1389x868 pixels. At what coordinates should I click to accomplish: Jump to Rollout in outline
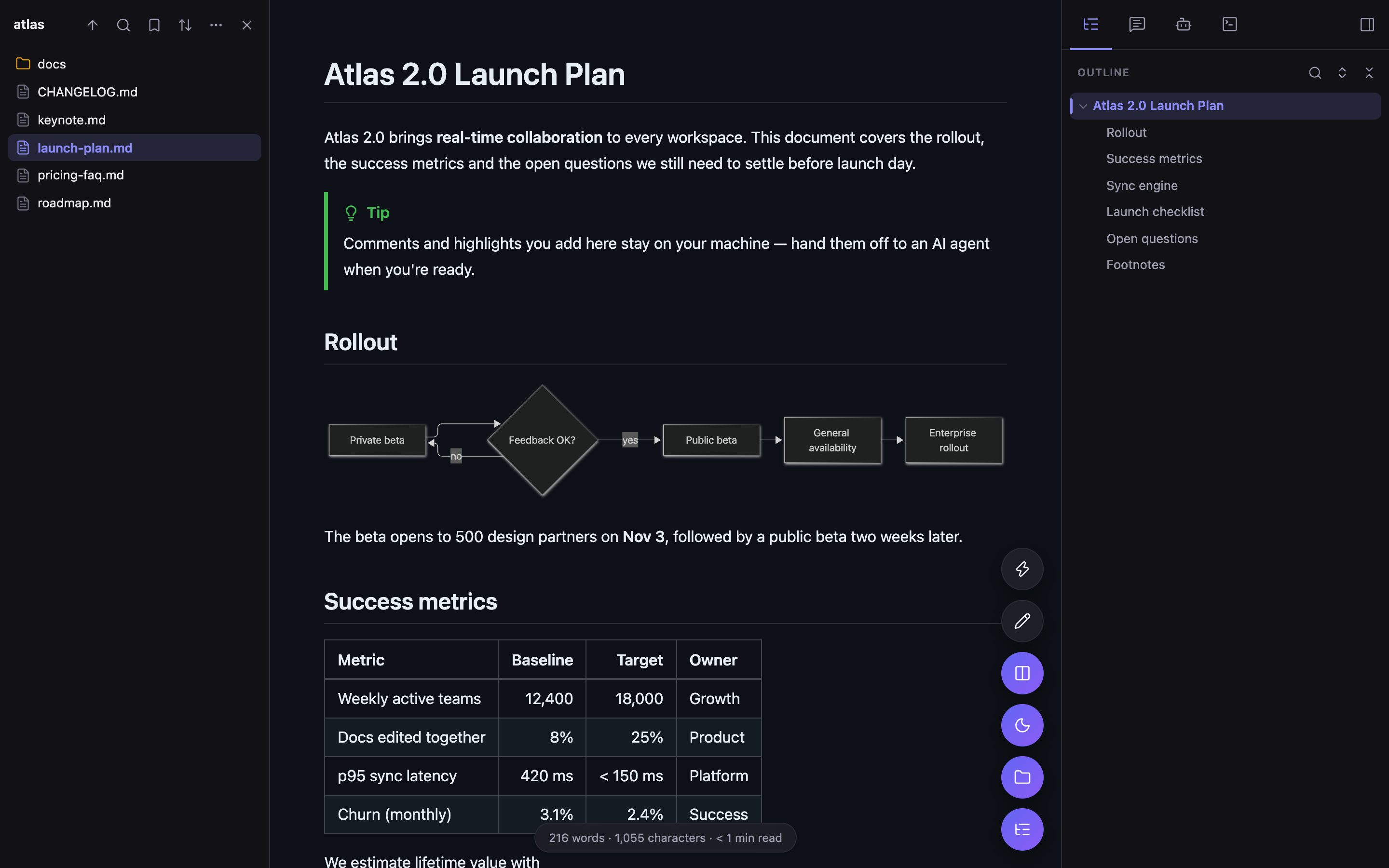coord(1126,133)
